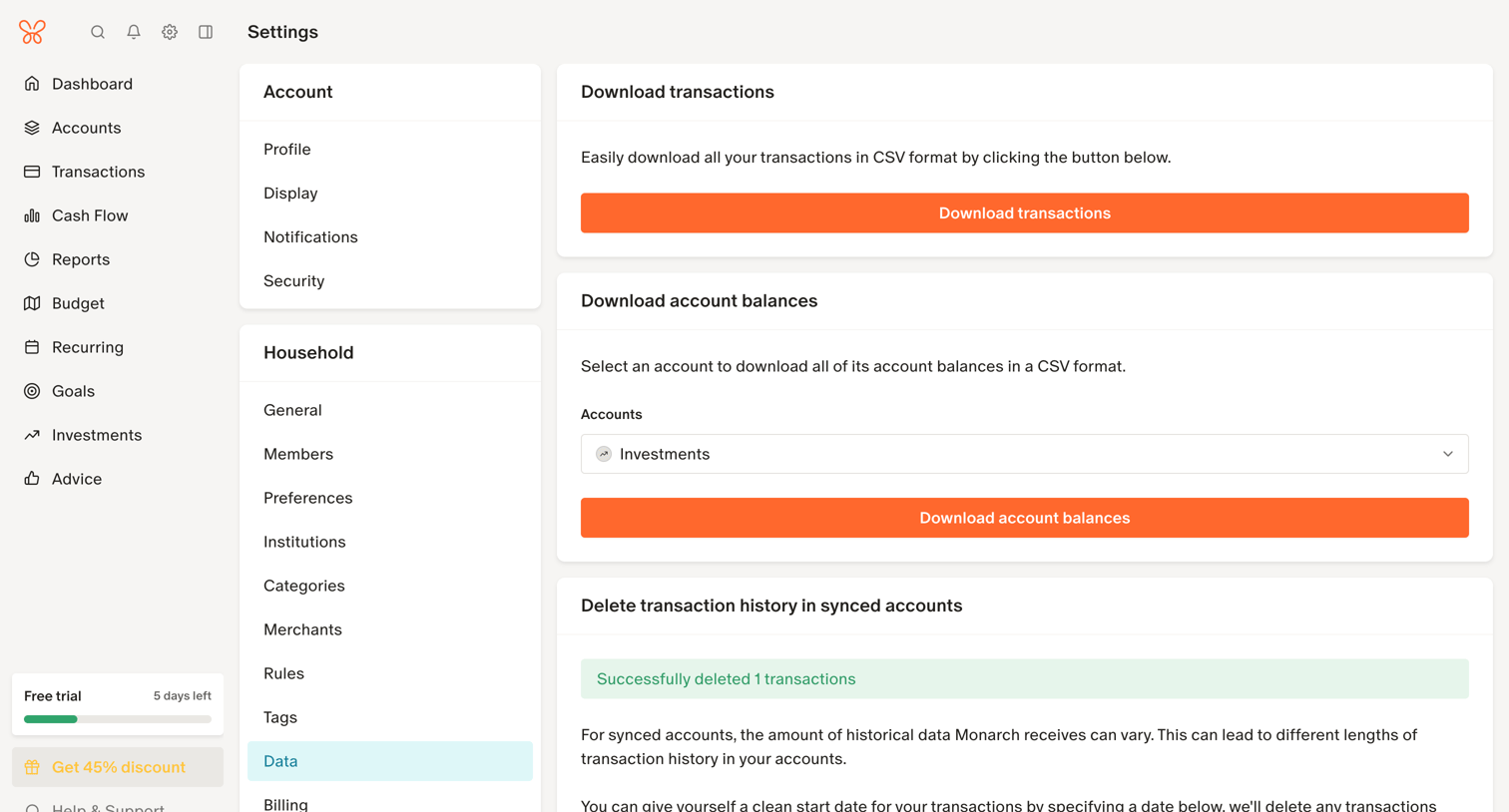1509x812 pixels.
Task: Click the Budget map icon
Action: click(x=32, y=303)
